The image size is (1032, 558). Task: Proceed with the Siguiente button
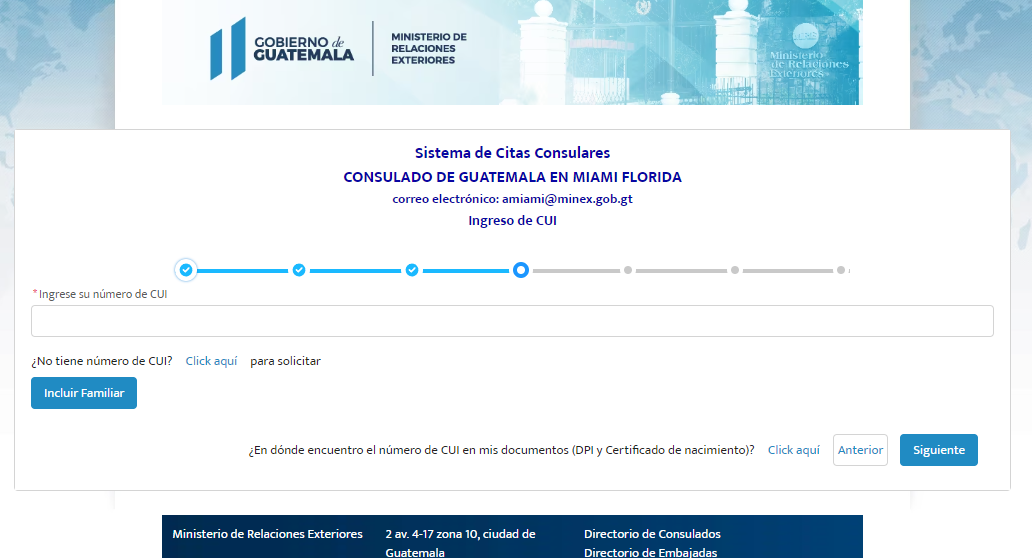click(x=939, y=450)
